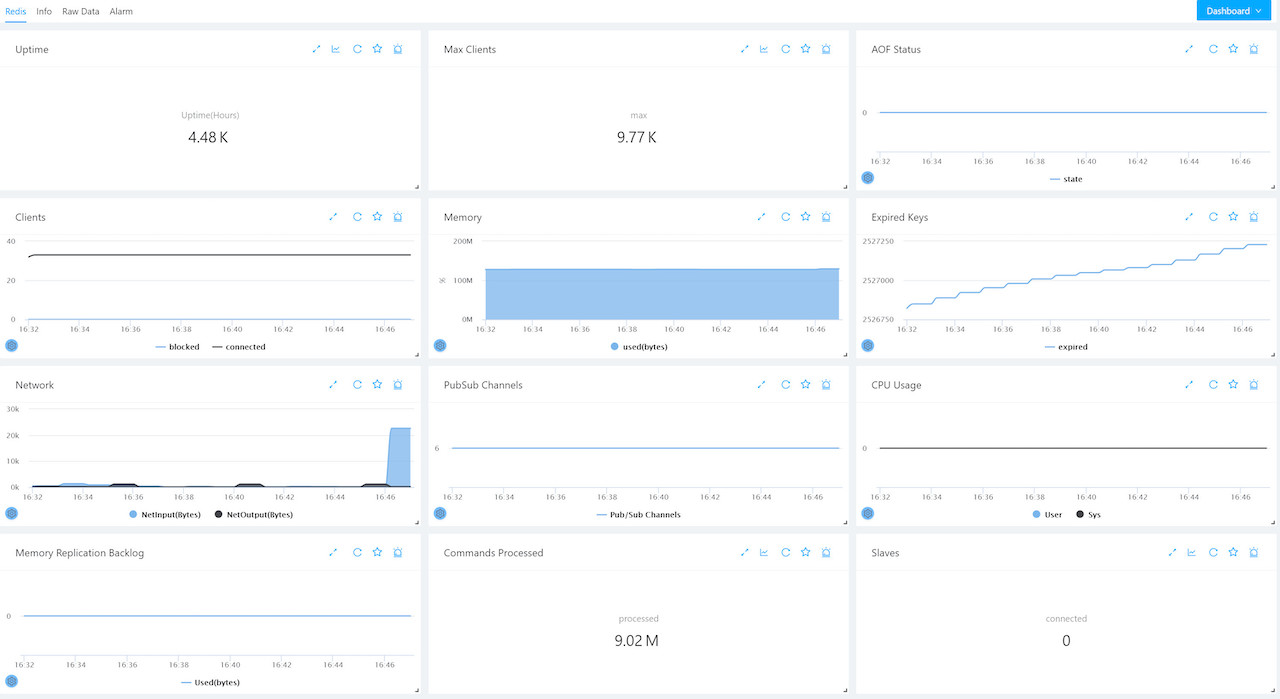Open the Raw Data tab
The width and height of the screenshot is (1280, 699).
point(80,11)
